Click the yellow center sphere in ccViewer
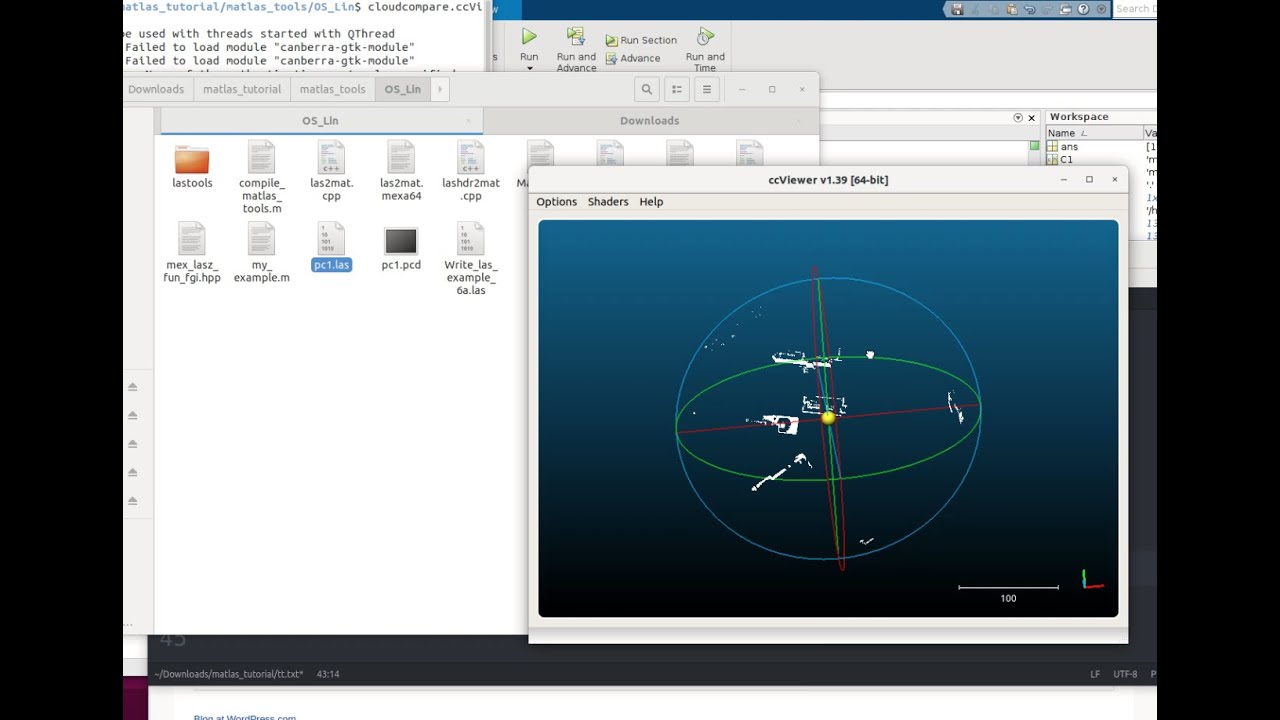This screenshot has height=720, width=1280. 828,417
